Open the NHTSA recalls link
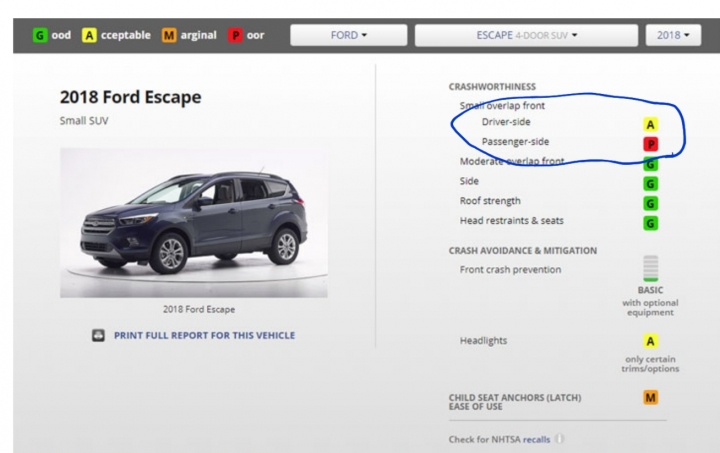The height and width of the screenshot is (453, 720). 536,440
